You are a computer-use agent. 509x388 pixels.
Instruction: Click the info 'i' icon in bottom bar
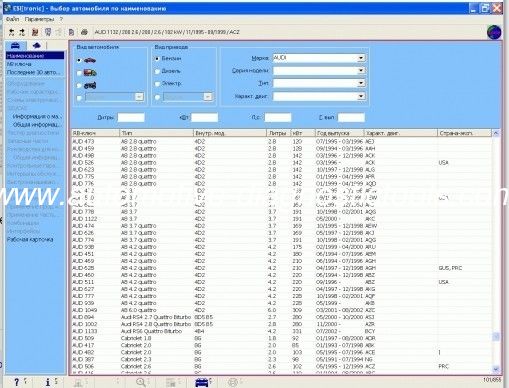(48, 382)
